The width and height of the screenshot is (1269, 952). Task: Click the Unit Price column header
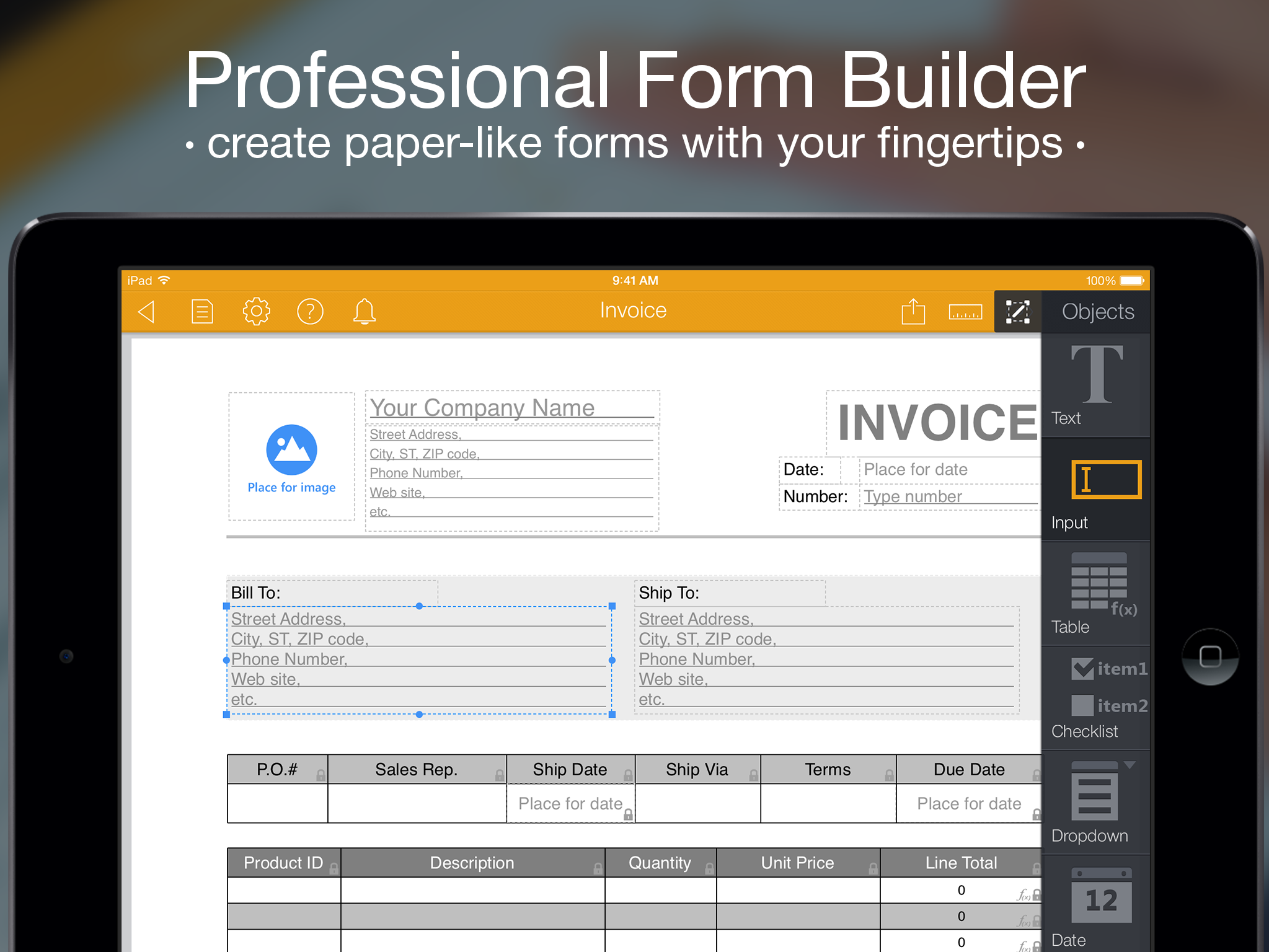click(x=798, y=863)
